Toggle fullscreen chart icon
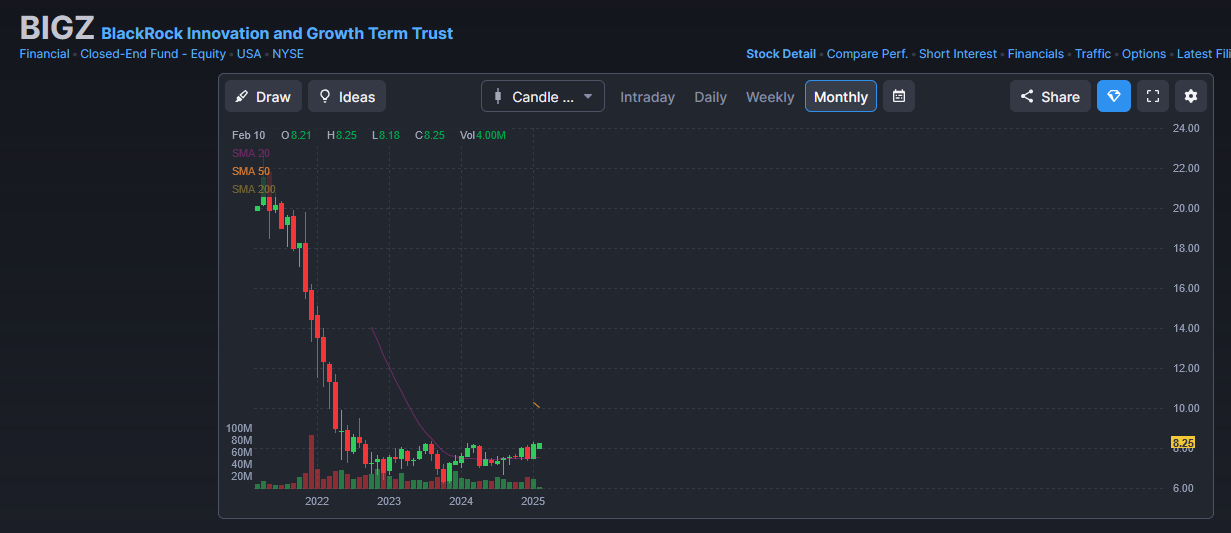 click(x=1152, y=97)
